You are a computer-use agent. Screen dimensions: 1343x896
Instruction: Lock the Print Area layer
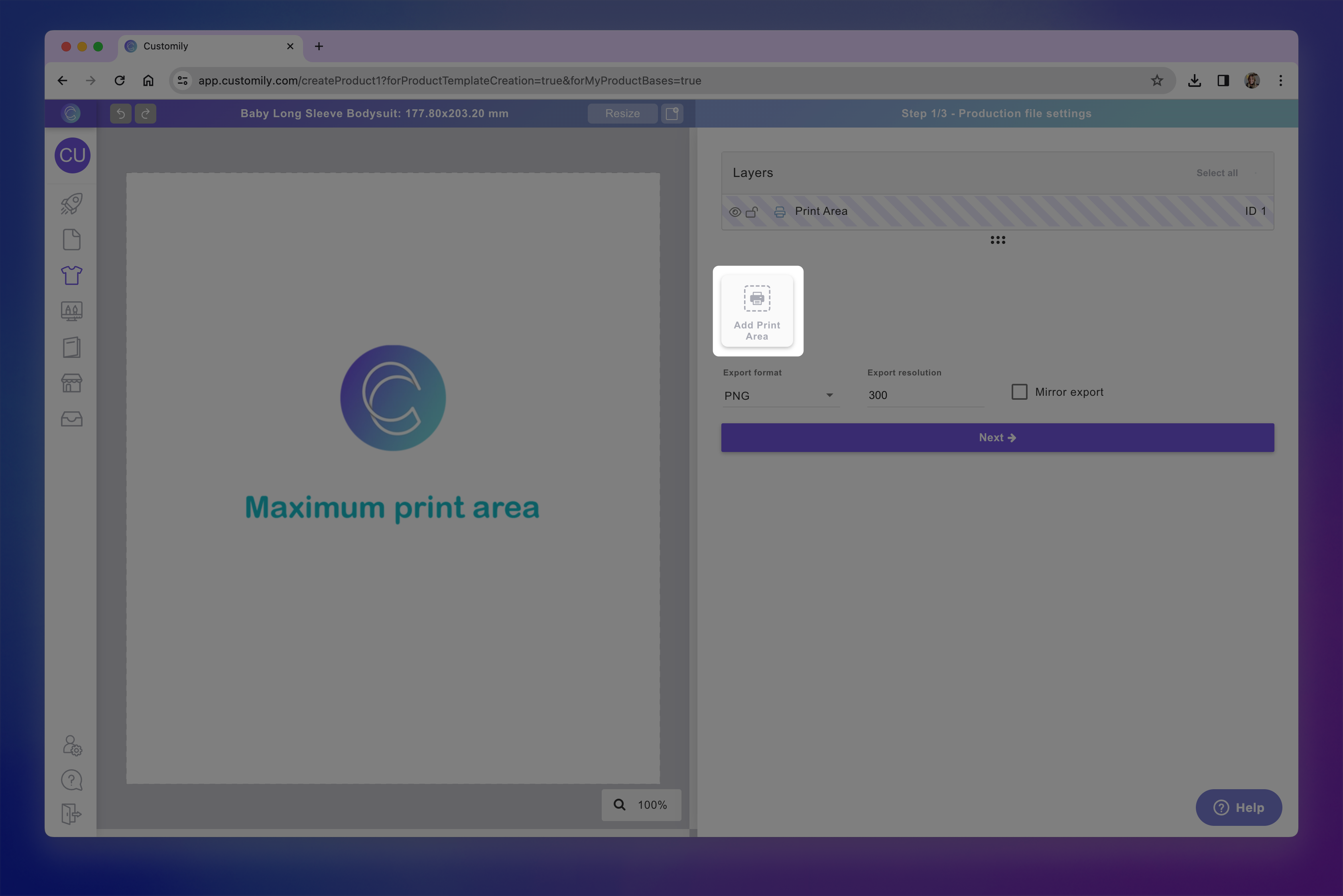coord(752,211)
